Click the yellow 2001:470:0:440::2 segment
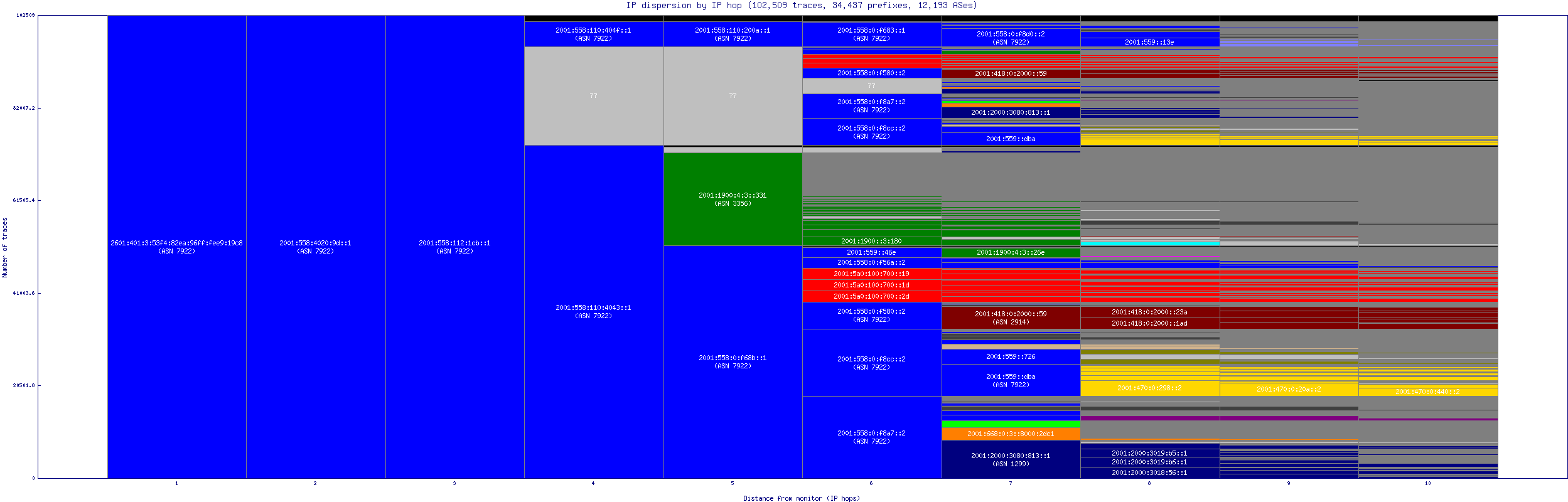Image resolution: width=1568 pixels, height=502 pixels. point(1427,392)
